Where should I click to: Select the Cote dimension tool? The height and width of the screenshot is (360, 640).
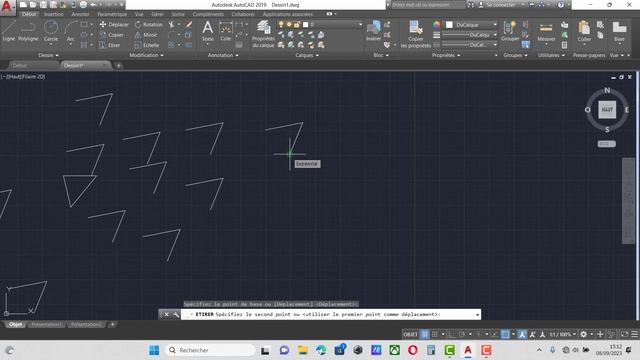point(226,31)
